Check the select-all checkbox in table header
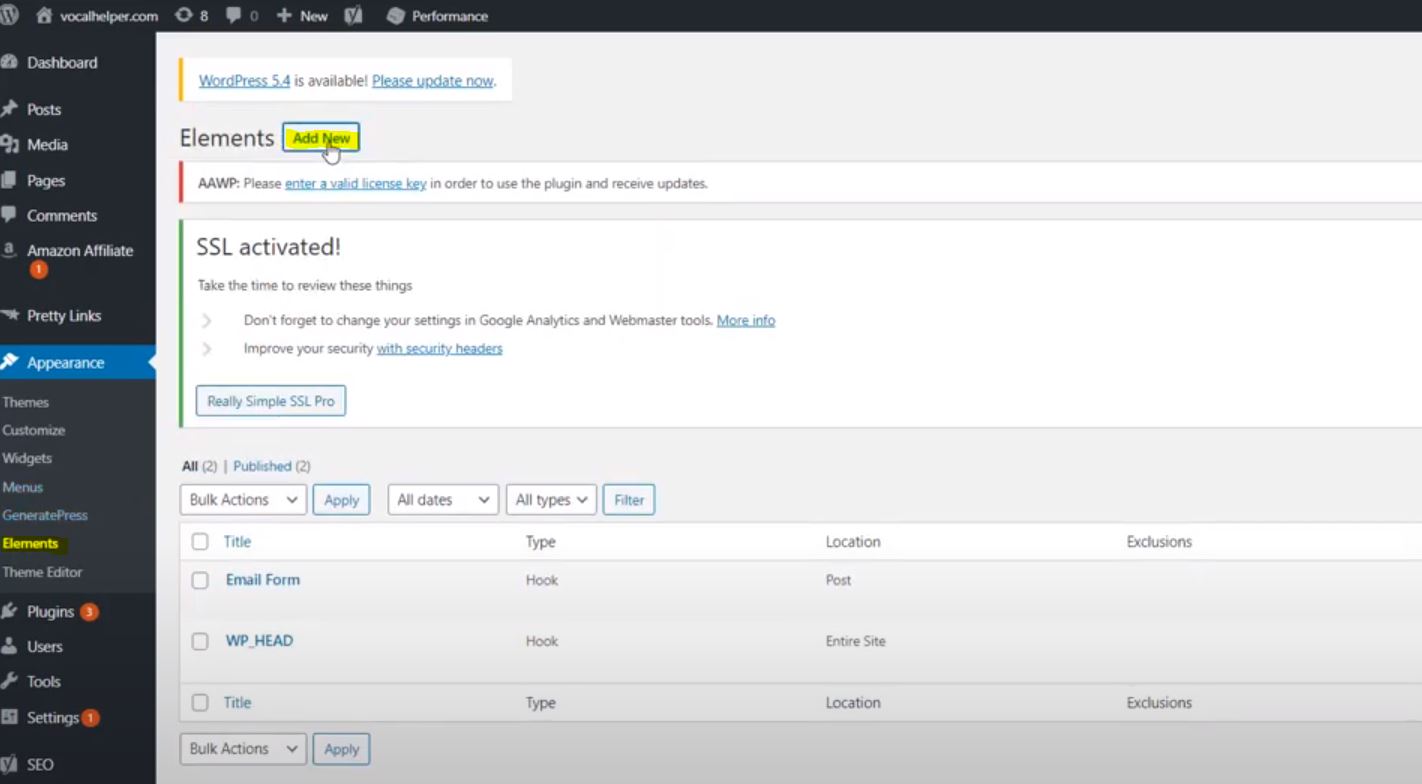 click(x=200, y=541)
